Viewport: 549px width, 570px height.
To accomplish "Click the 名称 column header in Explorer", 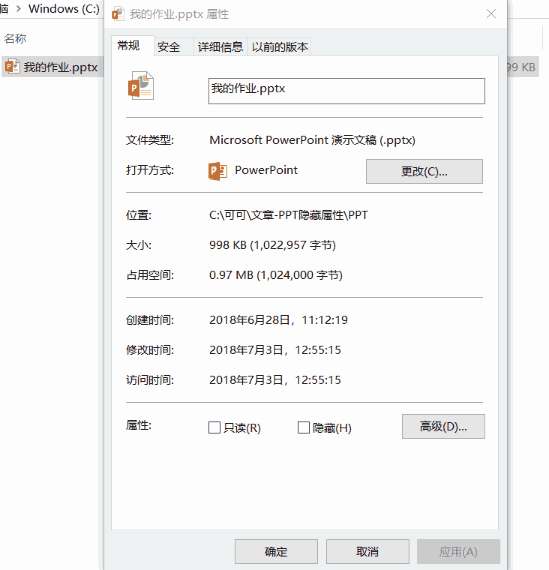I will pos(15,39).
